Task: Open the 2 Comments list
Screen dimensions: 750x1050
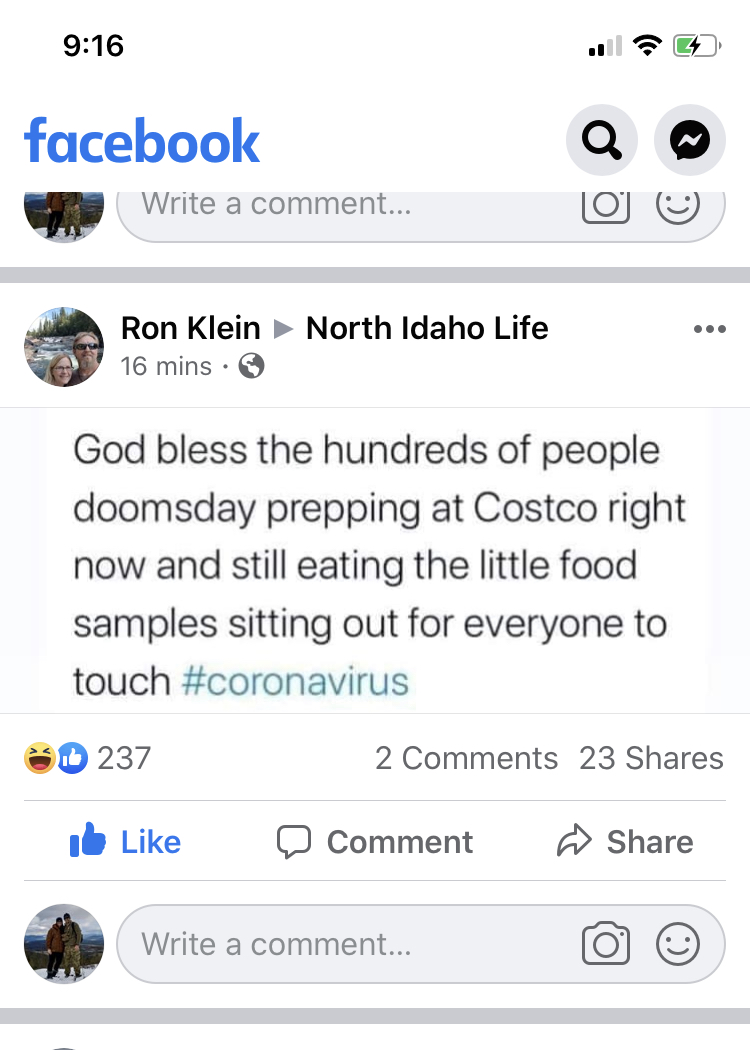Action: pos(466,758)
